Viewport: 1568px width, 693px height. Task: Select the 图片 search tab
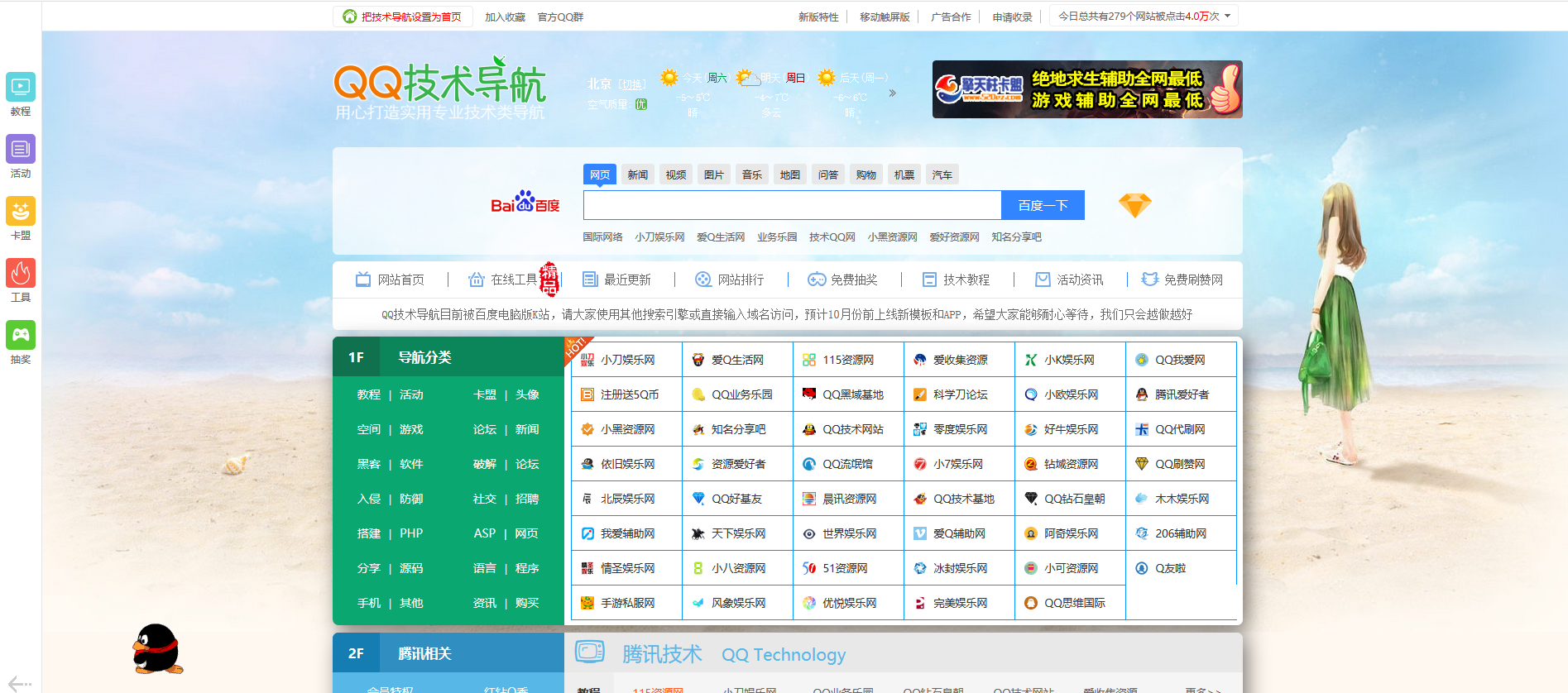point(714,174)
